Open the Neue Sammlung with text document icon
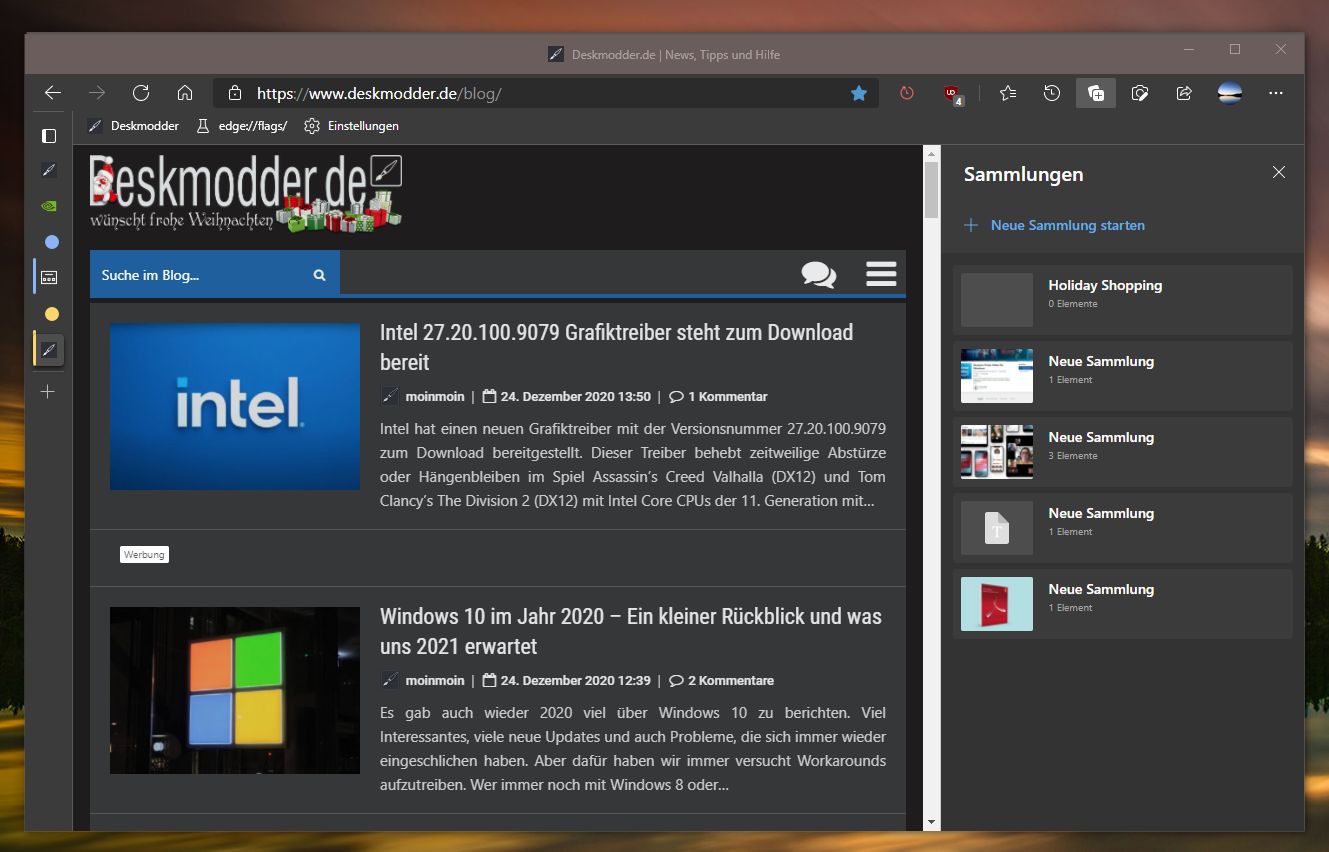 [1122, 528]
